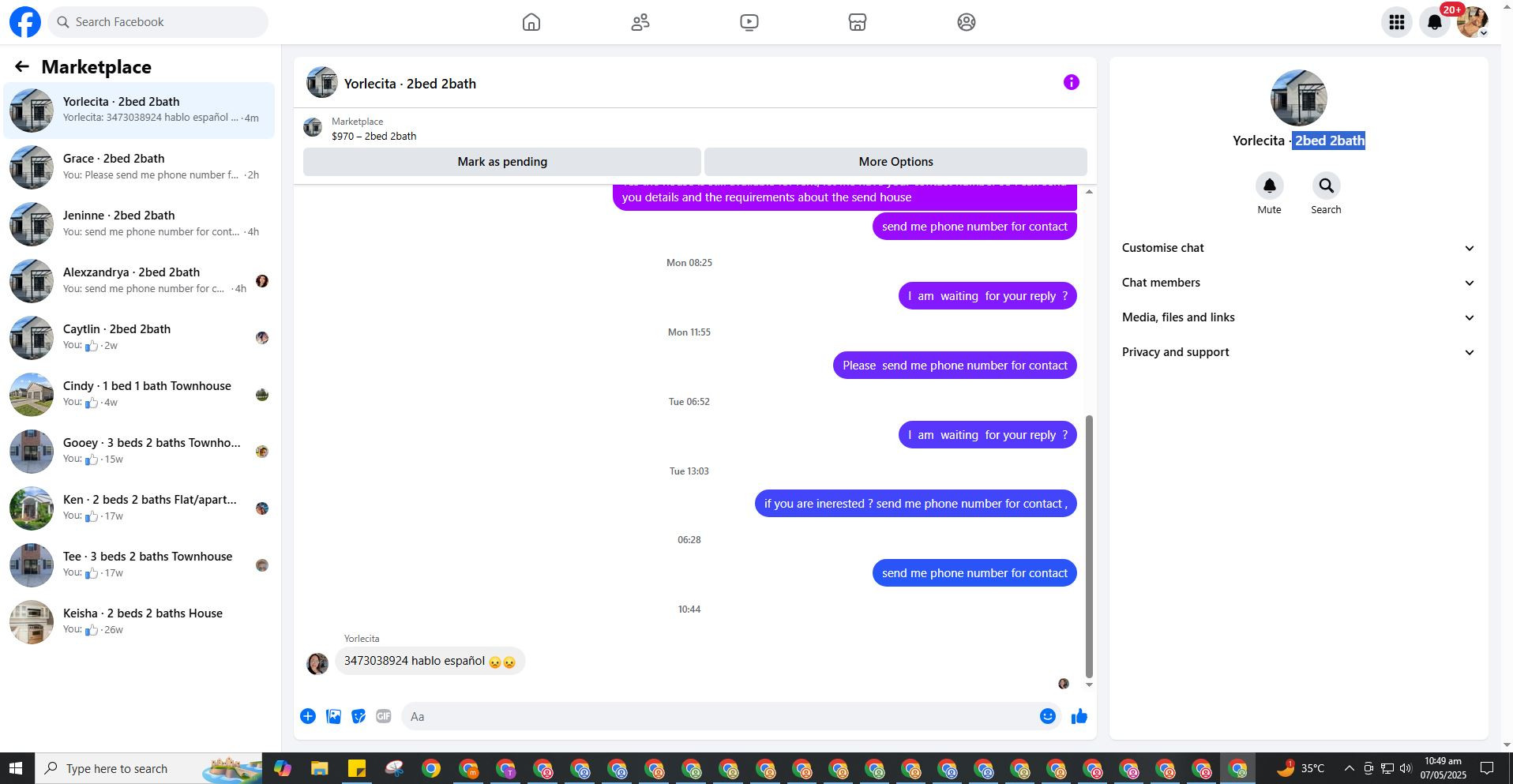The height and width of the screenshot is (784, 1513).
Task: Open Ken 2 beds 2 baths Flat conversation
Action: 139,508
